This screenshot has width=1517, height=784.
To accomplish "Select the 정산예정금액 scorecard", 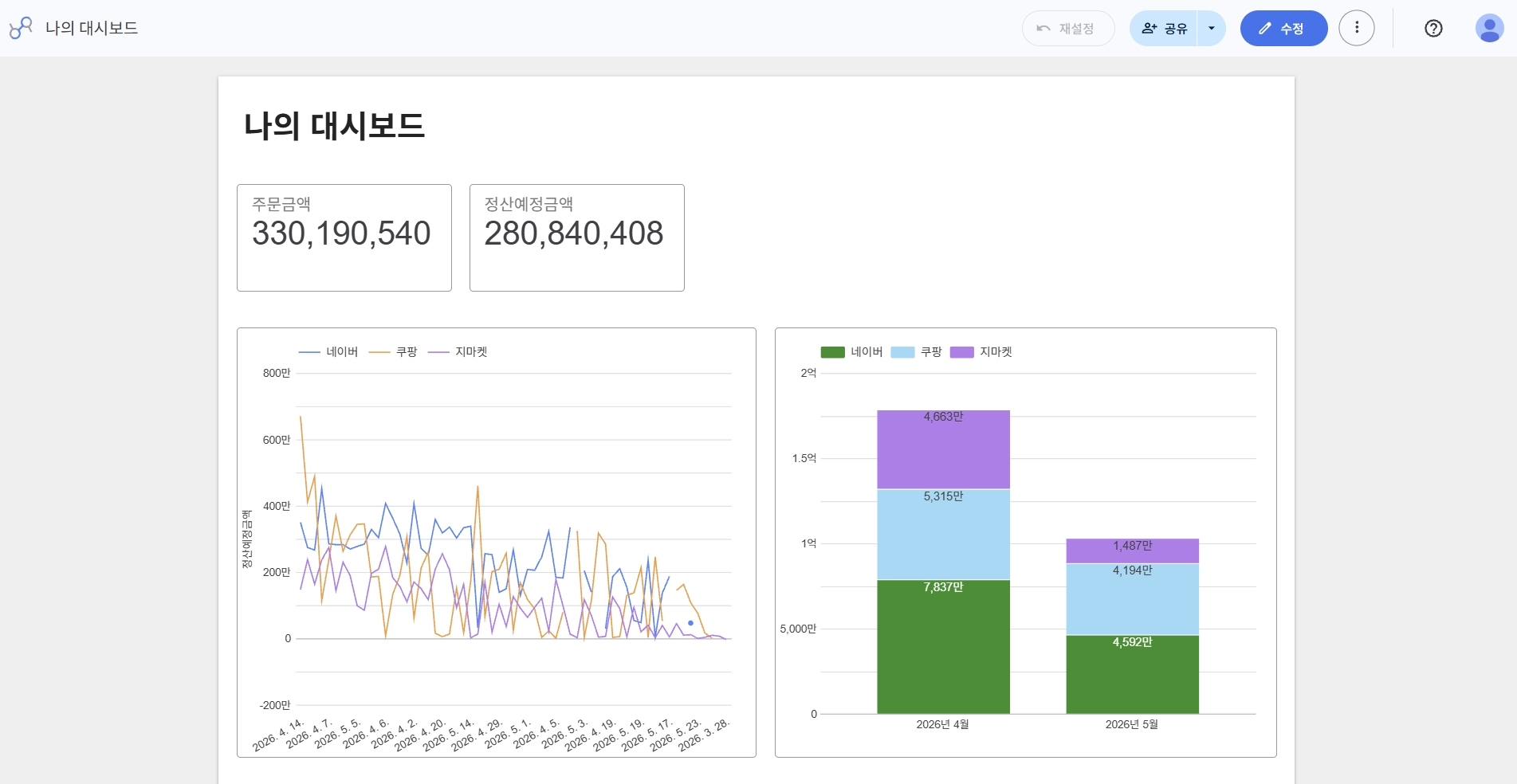I will (577, 237).
